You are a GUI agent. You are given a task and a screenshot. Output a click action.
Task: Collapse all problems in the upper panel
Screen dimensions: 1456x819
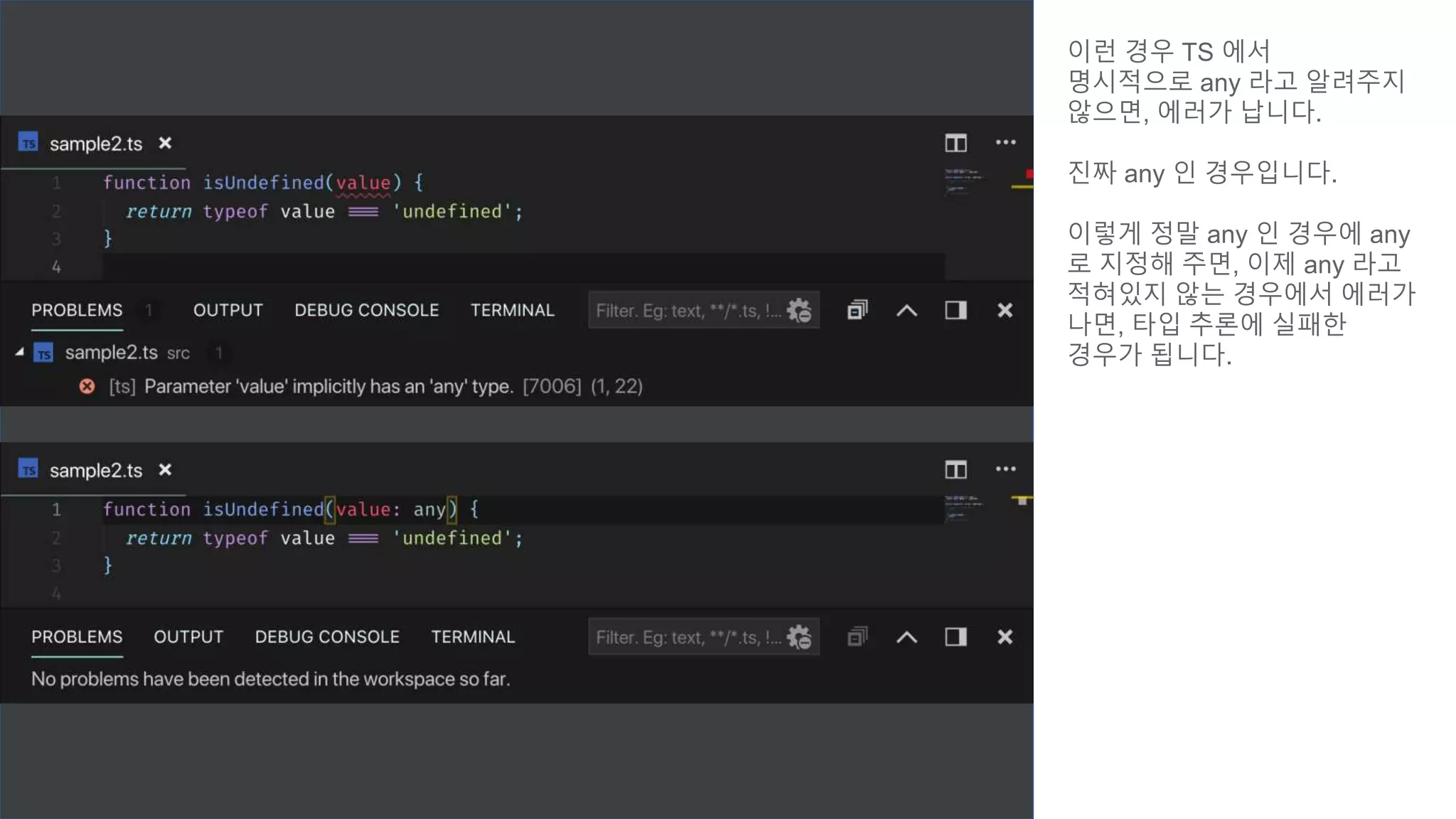[x=857, y=310]
